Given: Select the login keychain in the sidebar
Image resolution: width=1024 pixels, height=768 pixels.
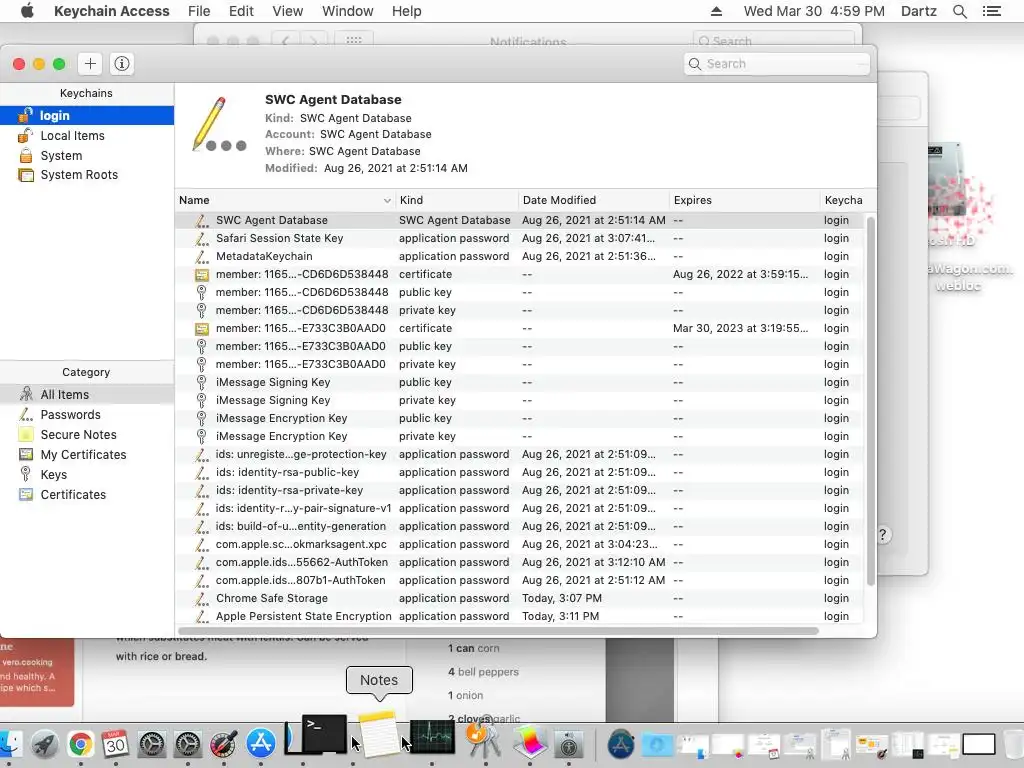Looking at the screenshot, I should [87, 116].
